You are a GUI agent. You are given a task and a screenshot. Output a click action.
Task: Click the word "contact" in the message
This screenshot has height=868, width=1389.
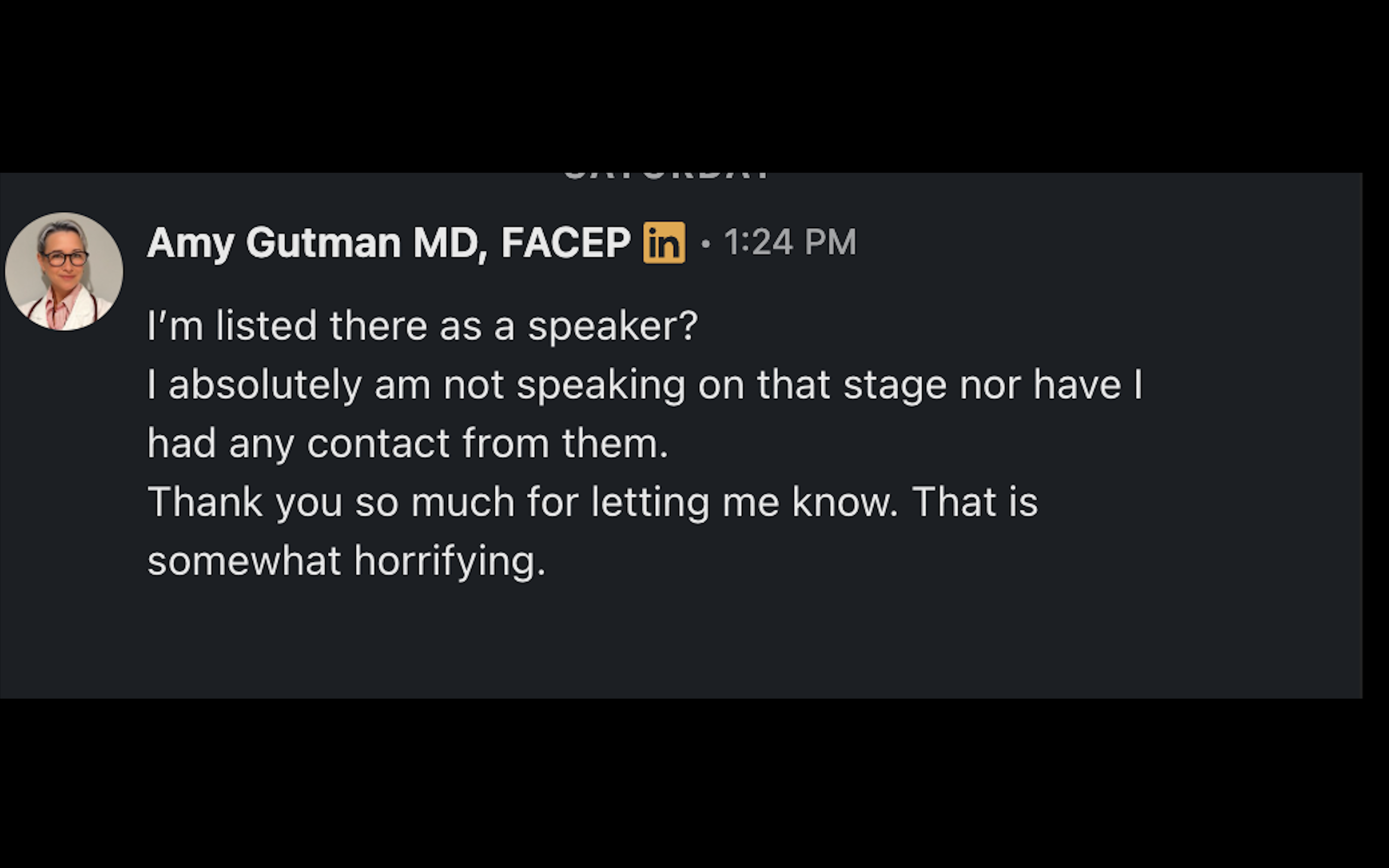(378, 443)
